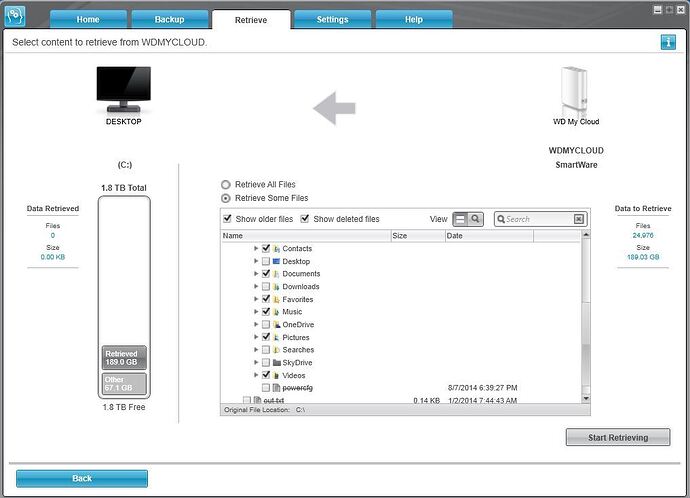Click the powercfg file icon
Viewport: 690px width, 498px height.
click(276, 388)
